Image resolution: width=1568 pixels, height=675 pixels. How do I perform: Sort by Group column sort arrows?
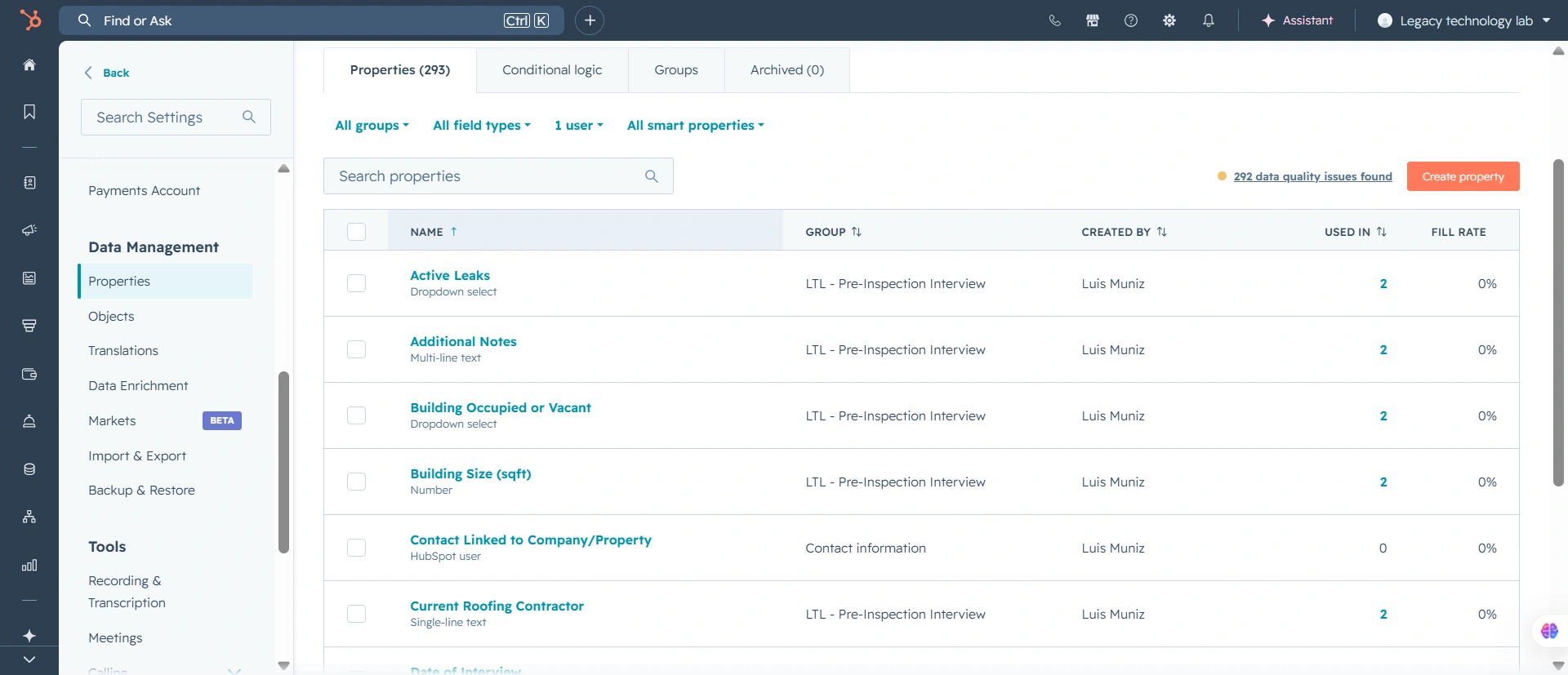click(856, 232)
